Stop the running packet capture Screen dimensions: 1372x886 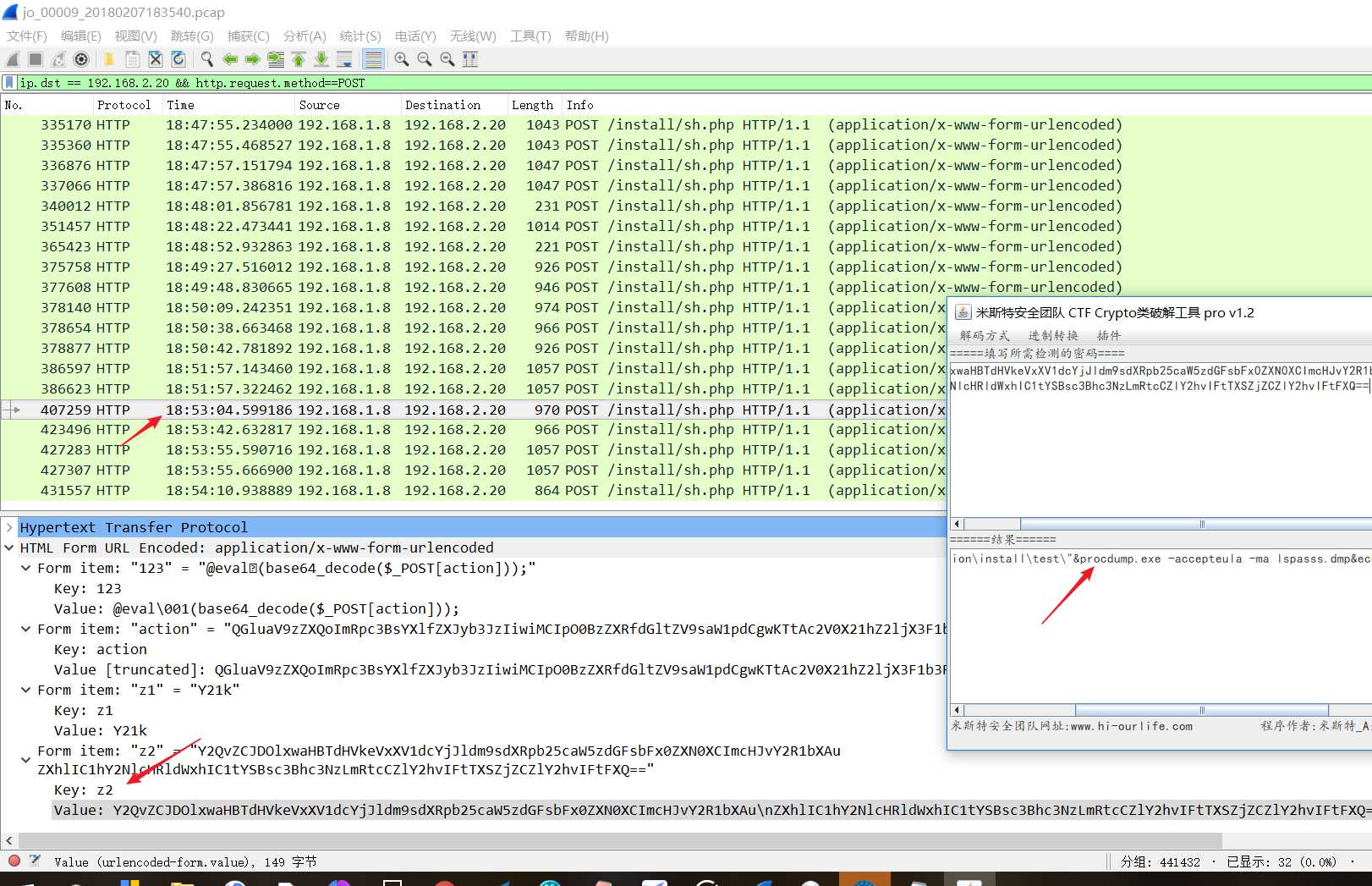(x=36, y=59)
